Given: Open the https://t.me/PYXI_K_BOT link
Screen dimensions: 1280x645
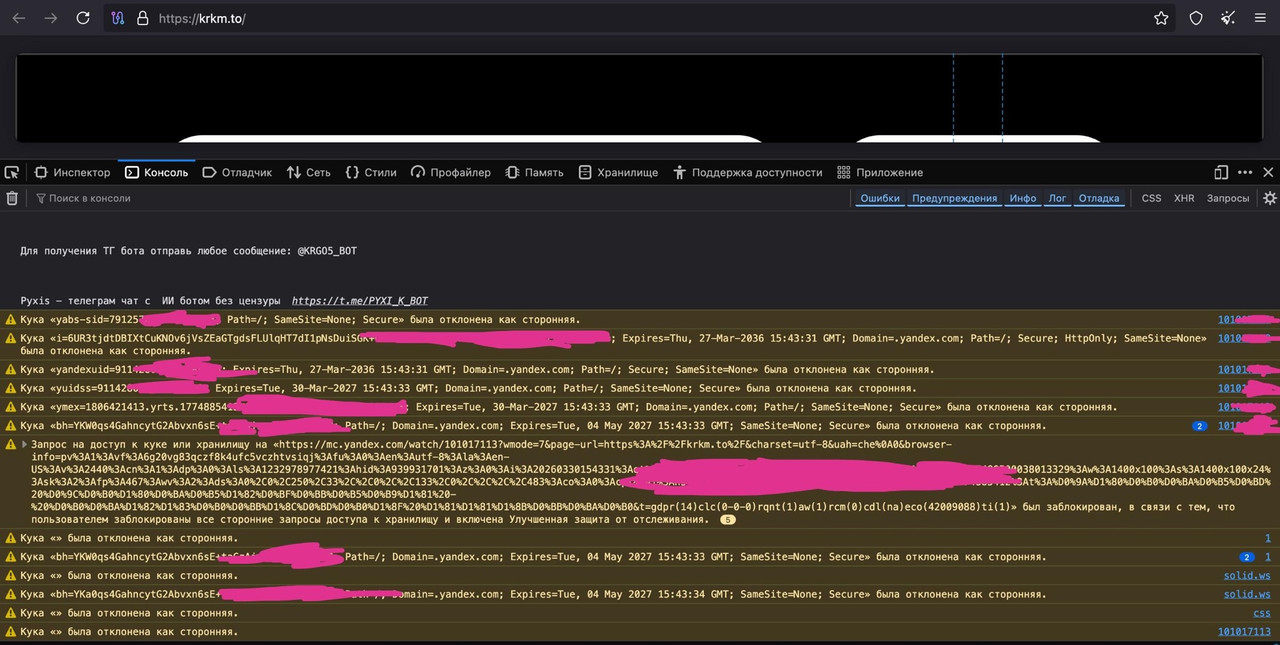Looking at the screenshot, I should point(360,300).
